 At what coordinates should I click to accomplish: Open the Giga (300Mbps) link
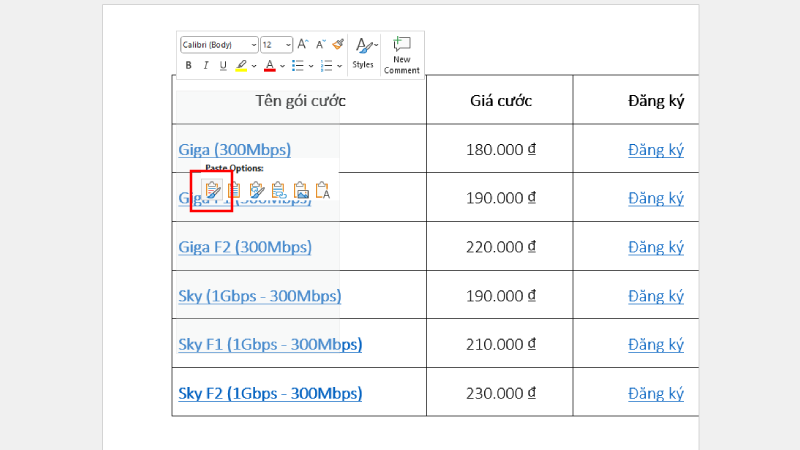pos(234,150)
